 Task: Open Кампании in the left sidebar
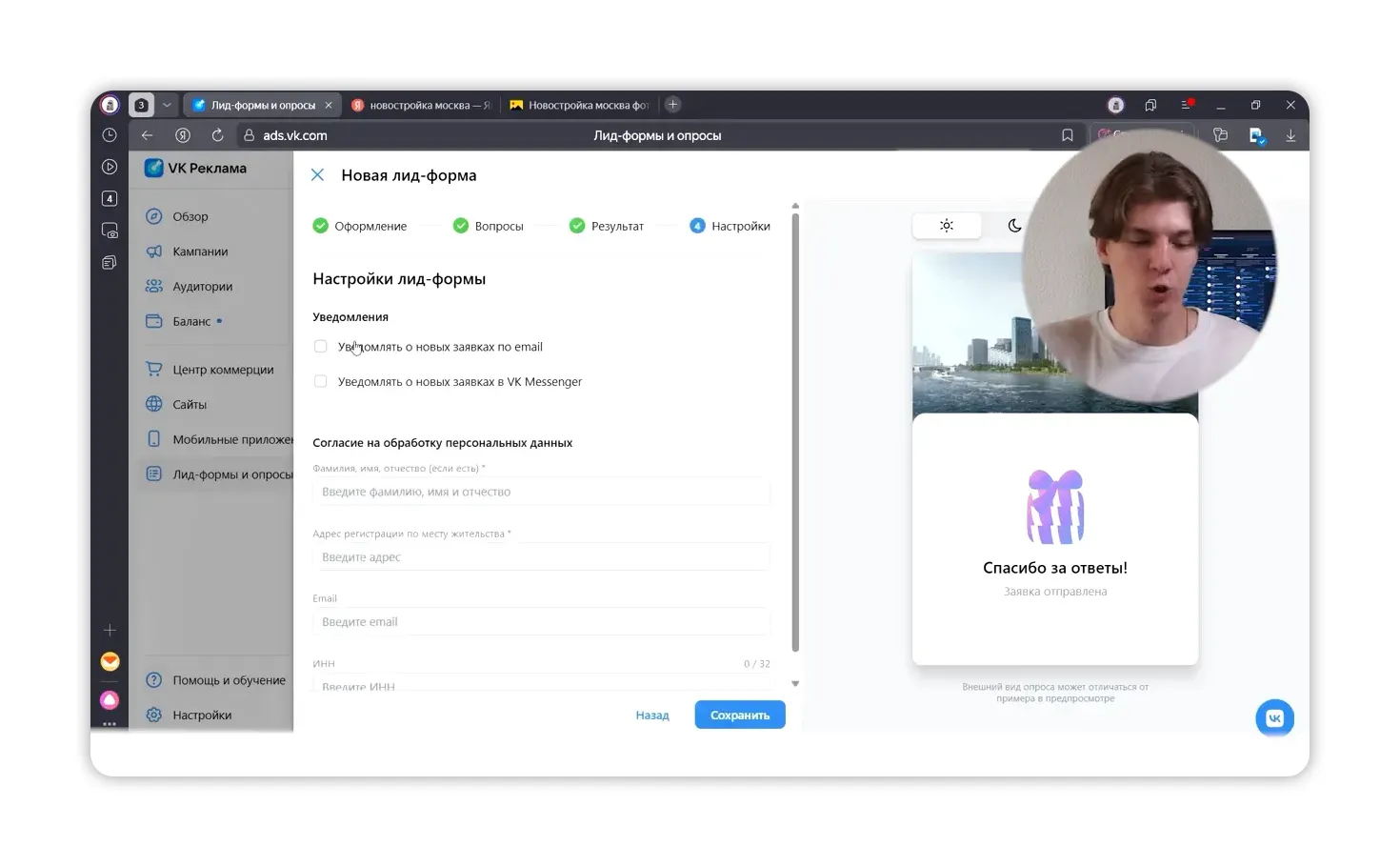(x=200, y=252)
